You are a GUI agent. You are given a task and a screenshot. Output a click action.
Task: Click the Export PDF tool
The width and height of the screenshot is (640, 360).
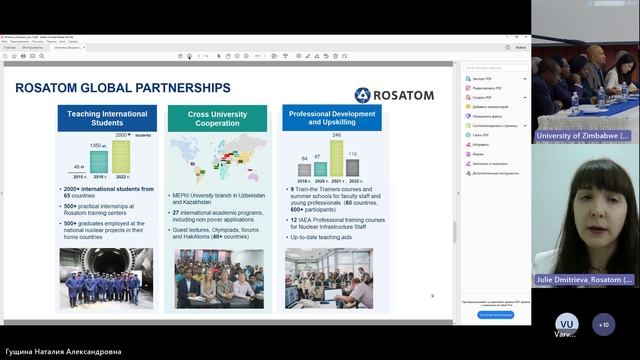[x=479, y=78]
